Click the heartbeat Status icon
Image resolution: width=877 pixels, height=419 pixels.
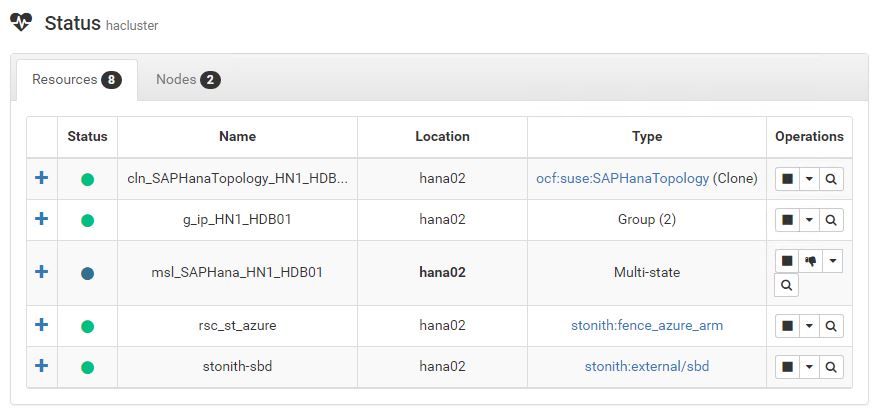tap(21, 22)
